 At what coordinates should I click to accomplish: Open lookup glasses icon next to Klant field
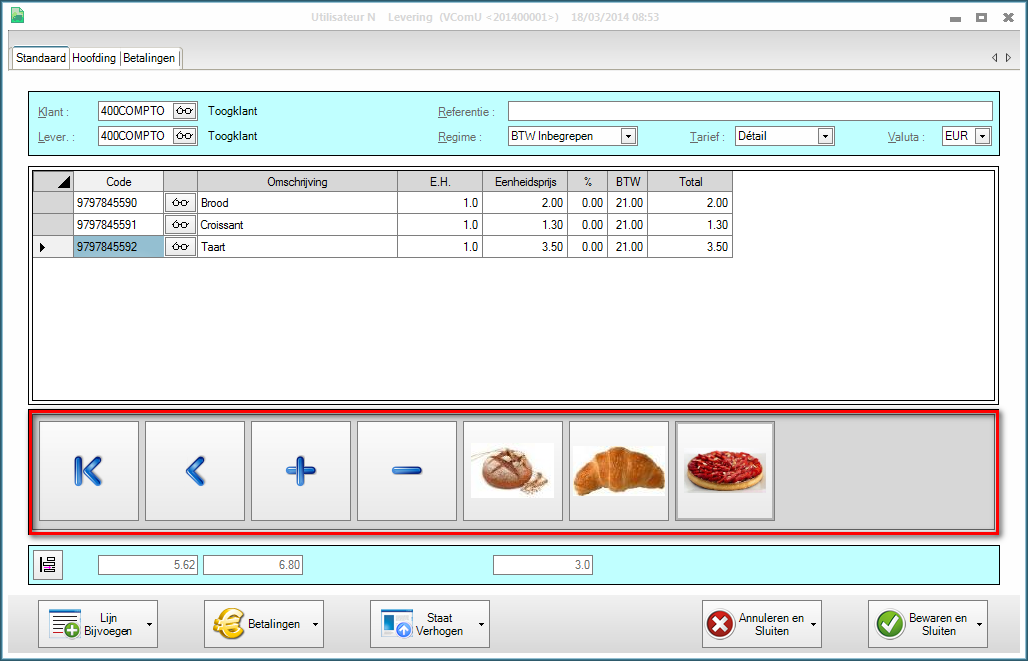[184, 111]
